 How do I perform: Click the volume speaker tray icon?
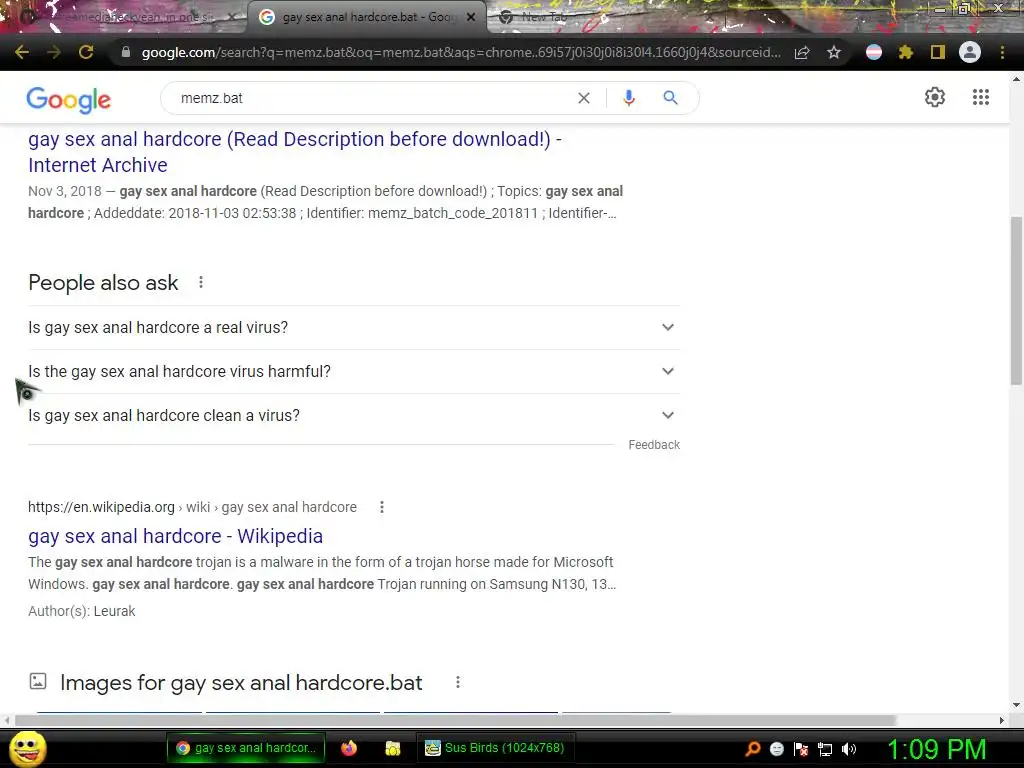(849, 749)
